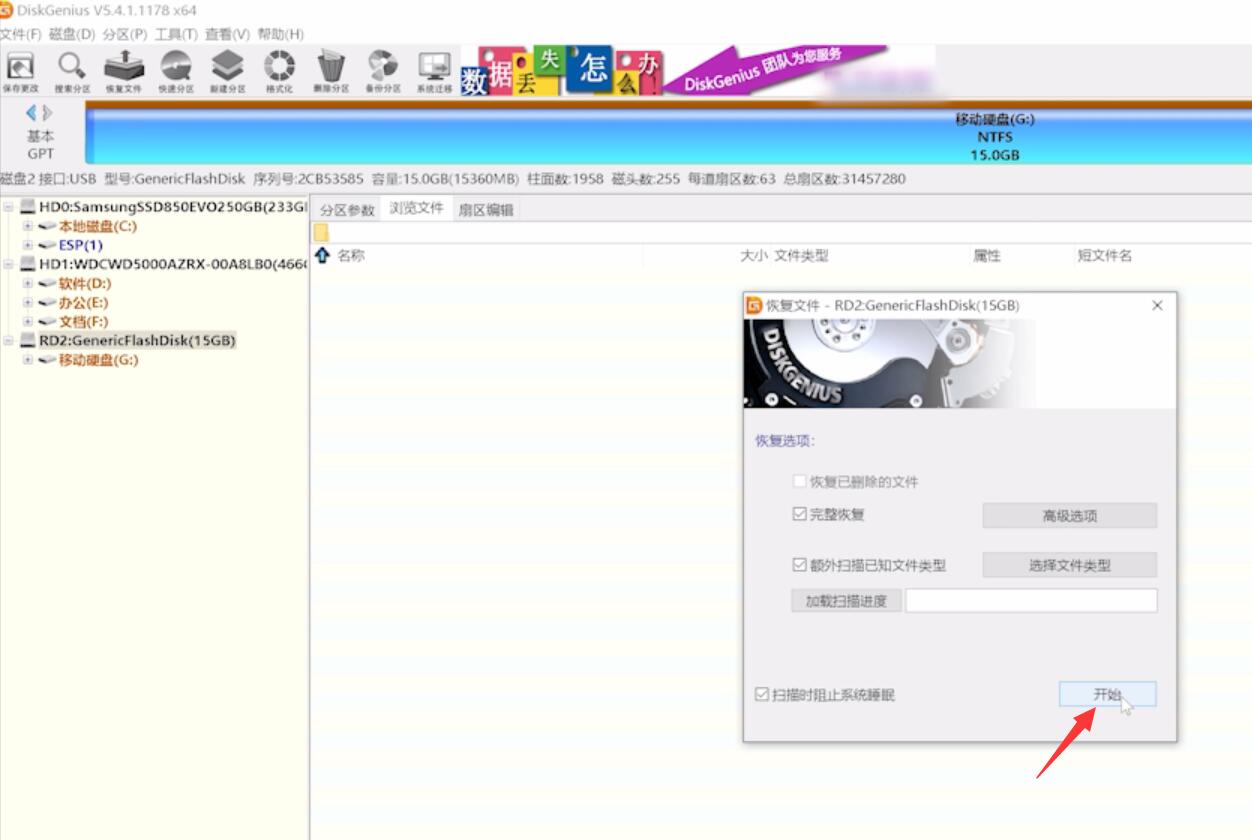Select RD2:GenericFlashDisk(15GB) in tree
Screen dimensions: 1252x840
click(137, 341)
